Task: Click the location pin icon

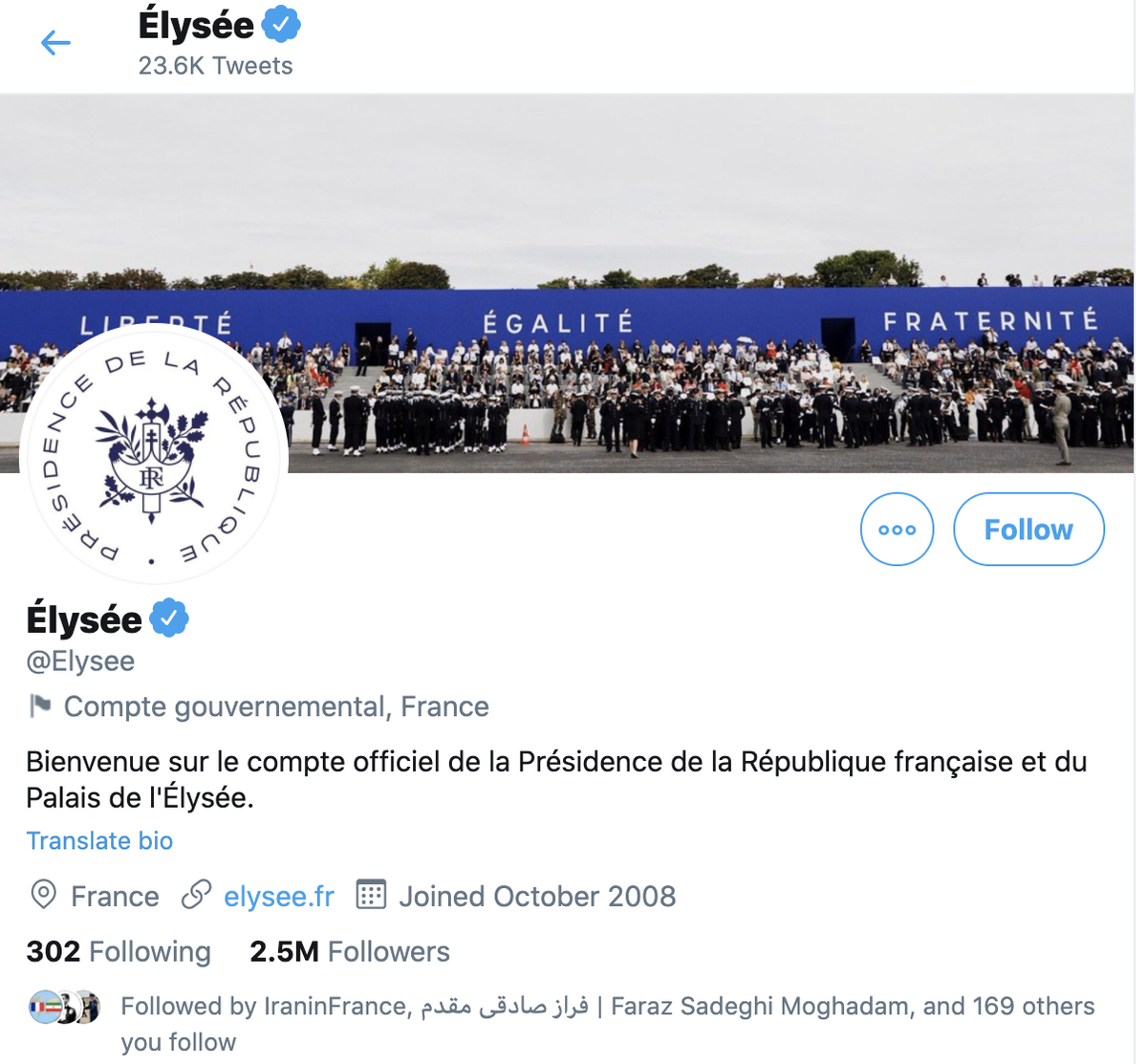Action: coord(43,895)
